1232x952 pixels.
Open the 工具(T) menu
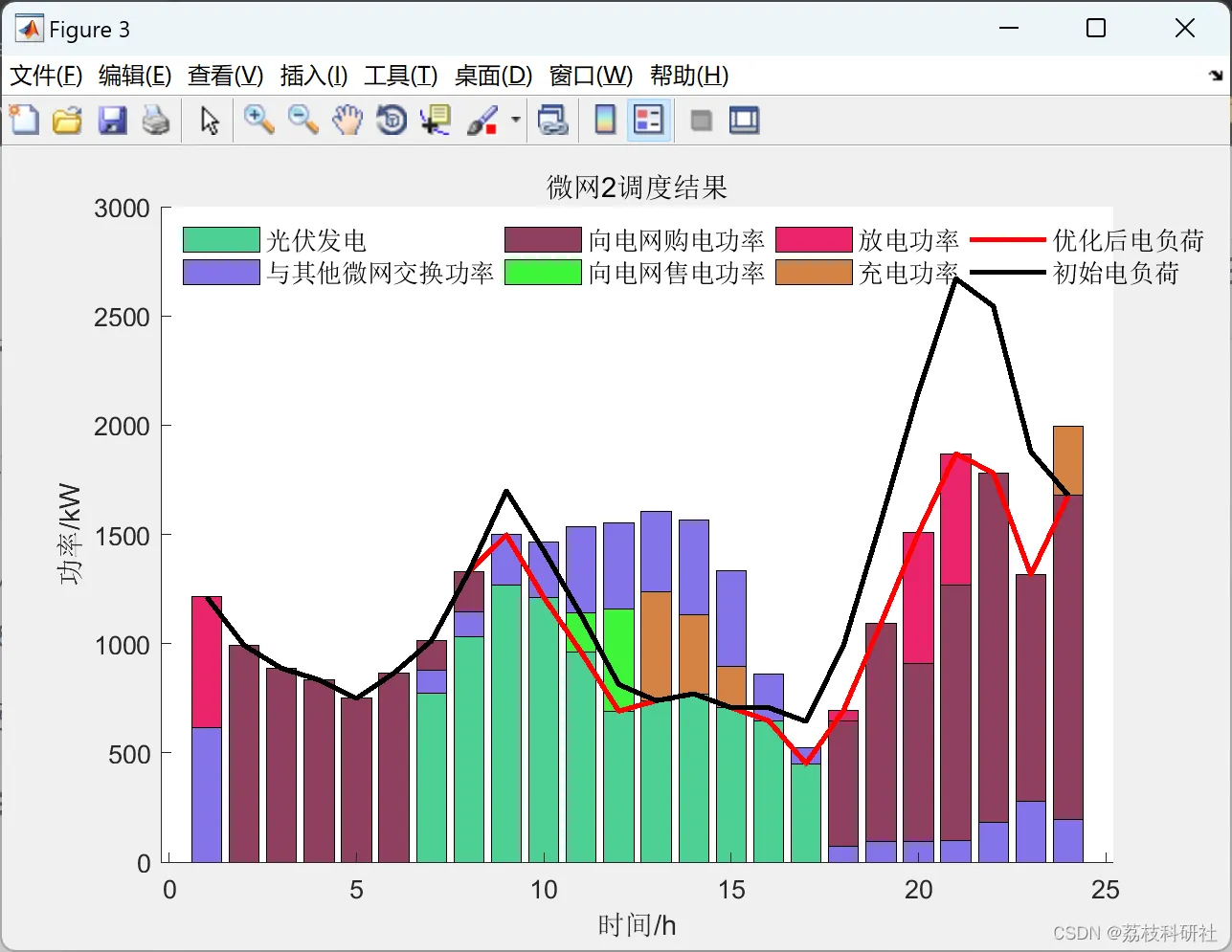coord(401,76)
